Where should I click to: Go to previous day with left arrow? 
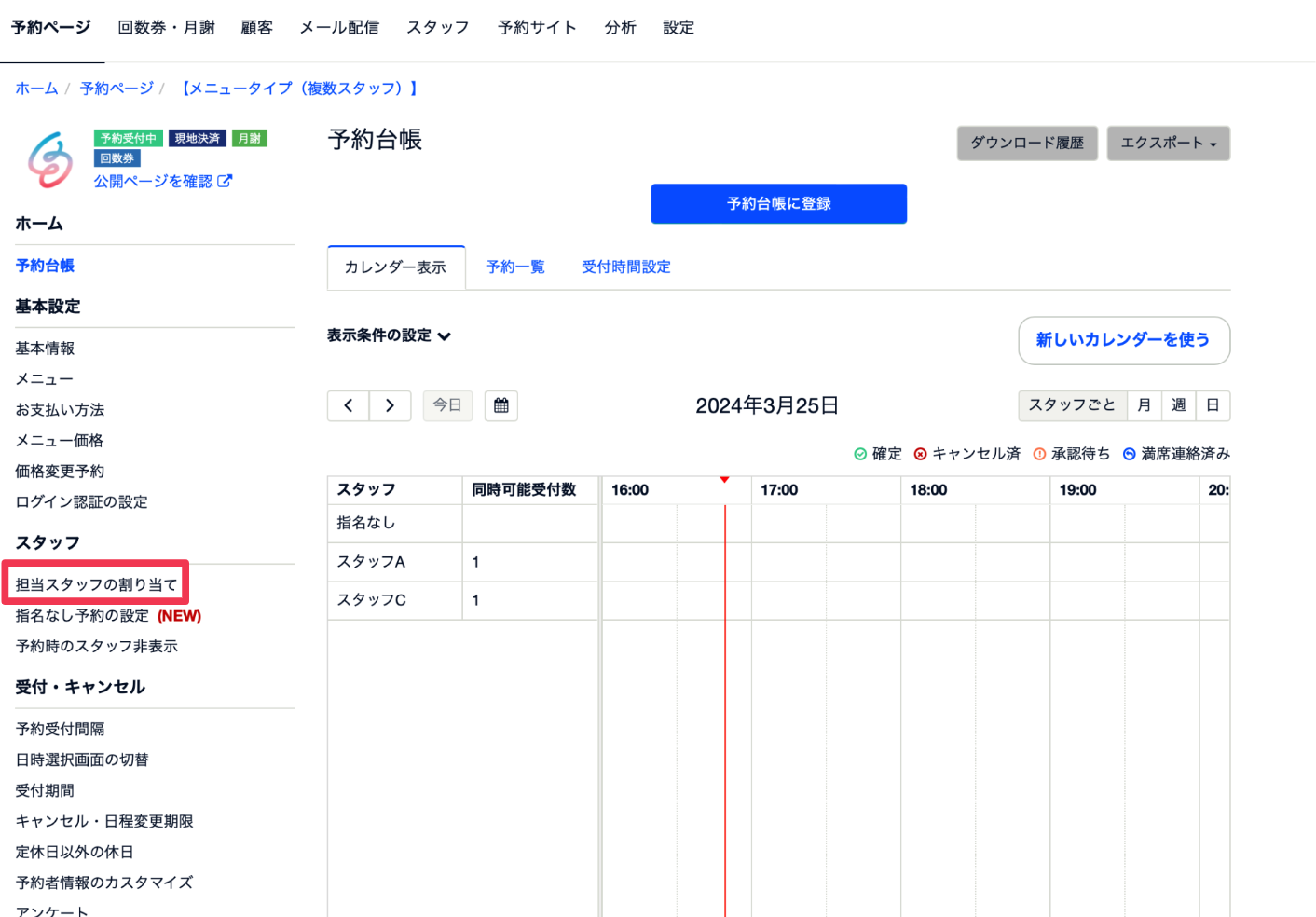coord(349,405)
